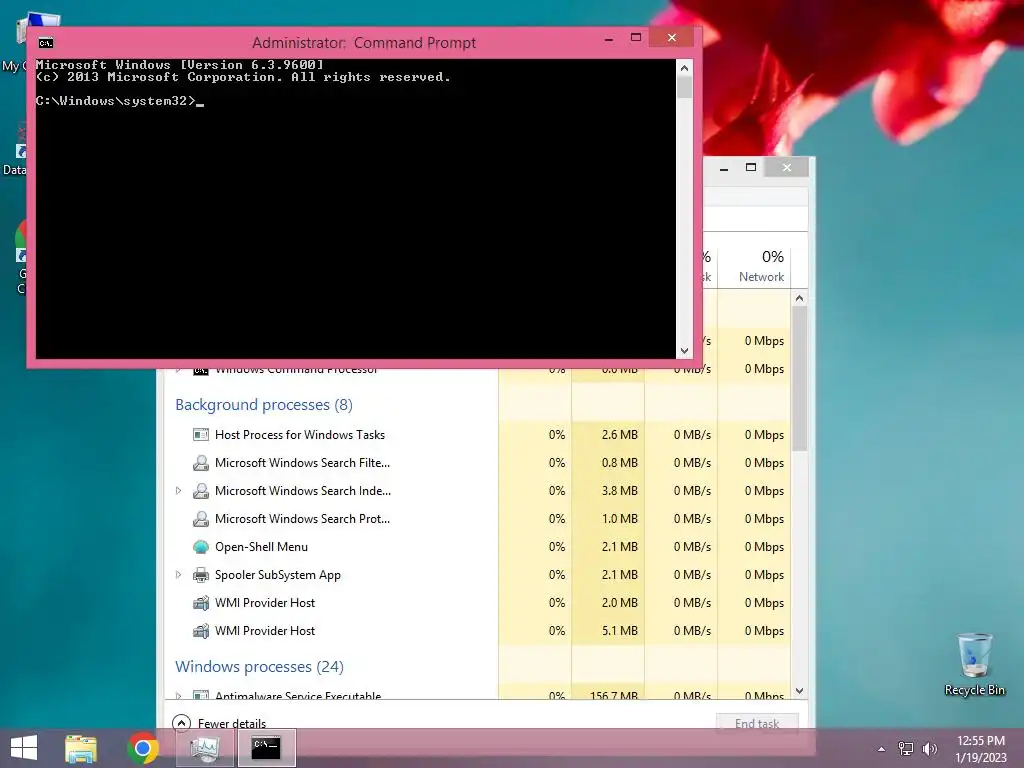Show hidden tray icons arrow
1024x768 pixels.
pyautogui.click(x=881, y=749)
